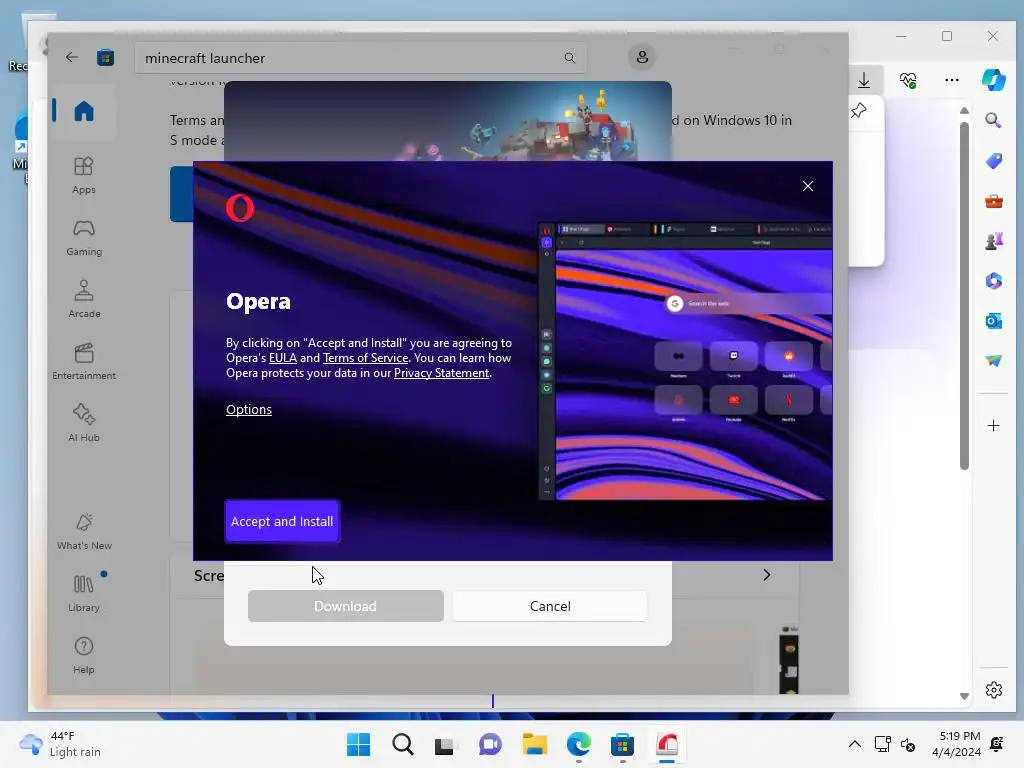Open weather widget showing 44°F
The image size is (1024, 768).
(x=60, y=744)
